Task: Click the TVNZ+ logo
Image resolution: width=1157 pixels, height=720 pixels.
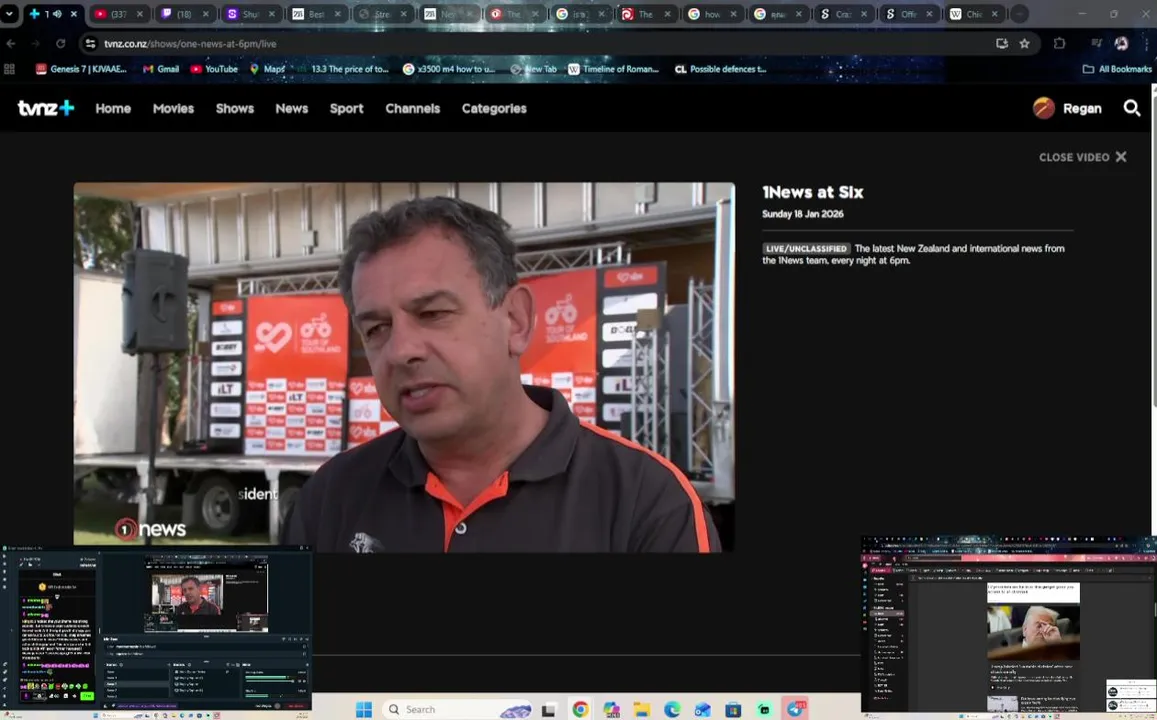Action: 46,108
